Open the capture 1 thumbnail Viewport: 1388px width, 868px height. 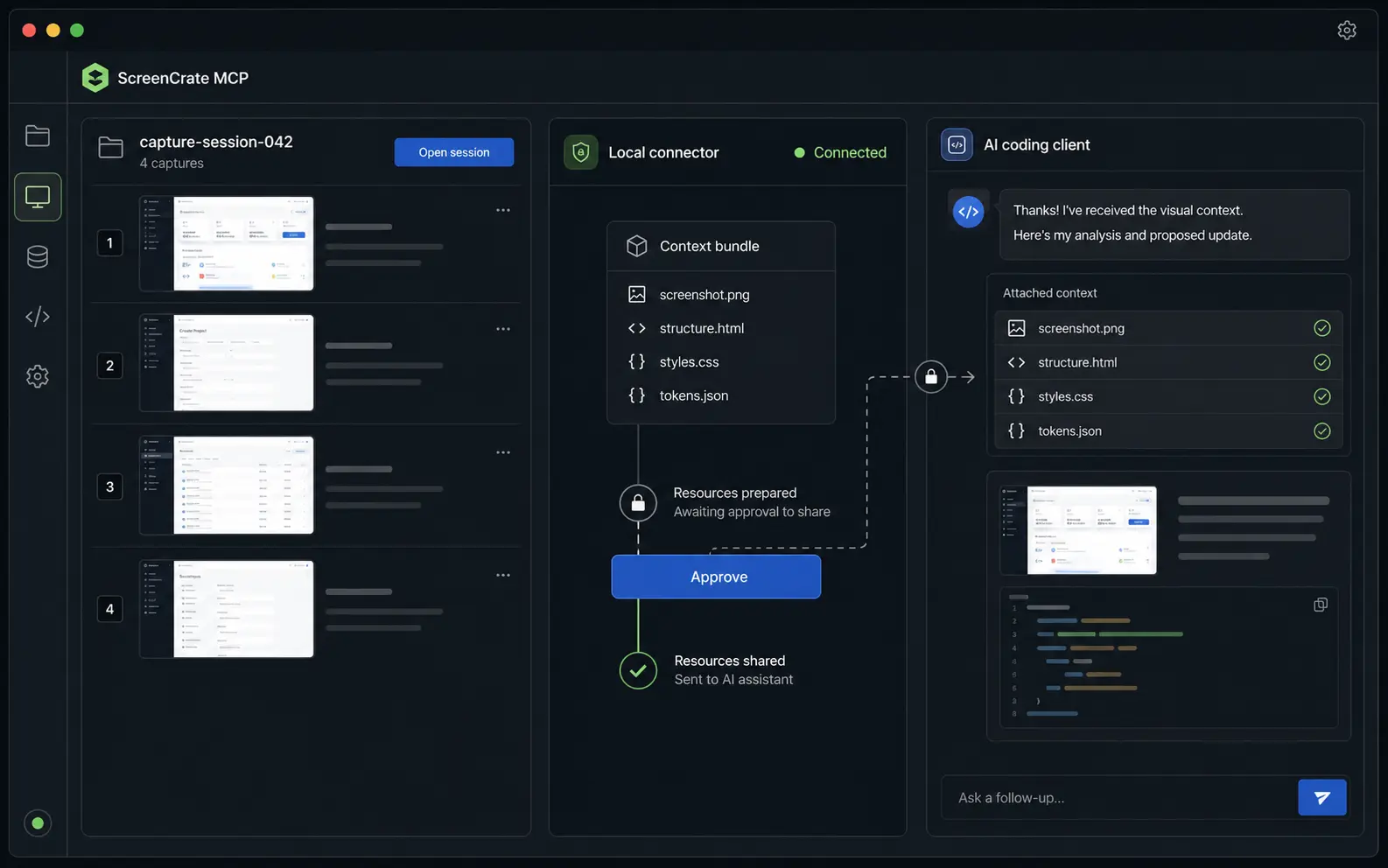tap(227, 243)
